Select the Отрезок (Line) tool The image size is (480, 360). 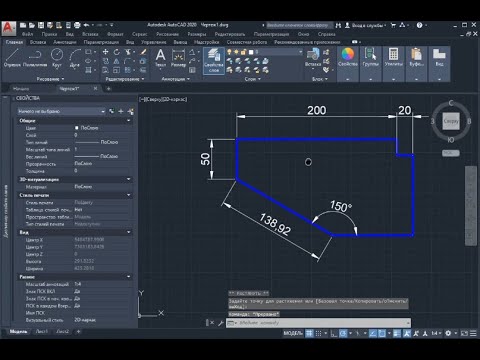(12, 58)
